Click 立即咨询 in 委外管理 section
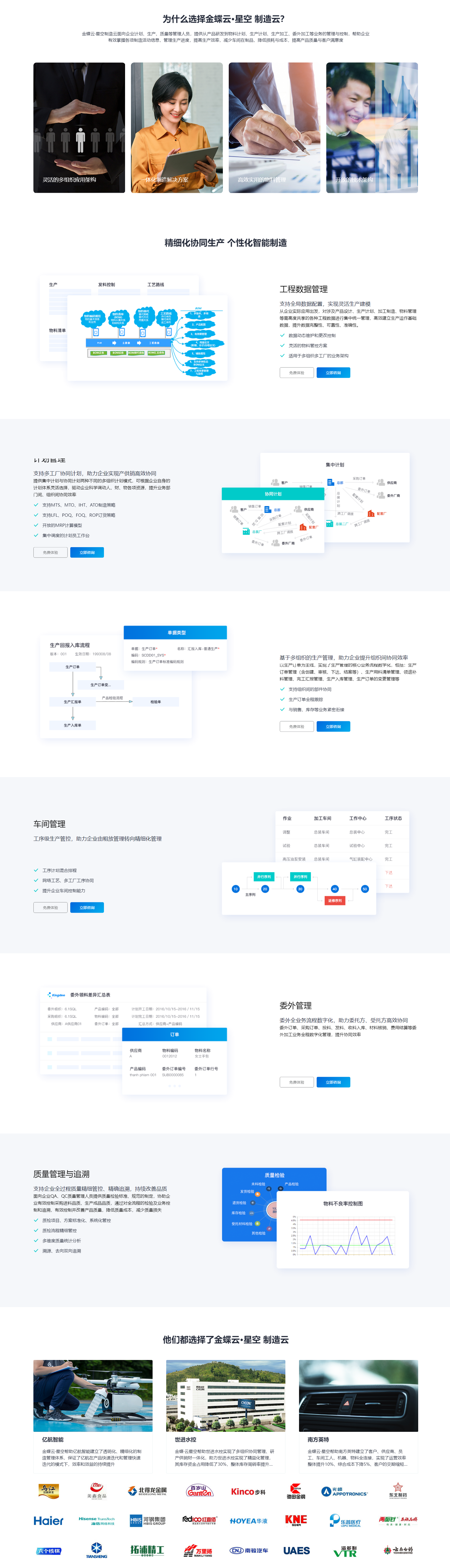The height and width of the screenshot is (1568, 450). click(x=333, y=1082)
